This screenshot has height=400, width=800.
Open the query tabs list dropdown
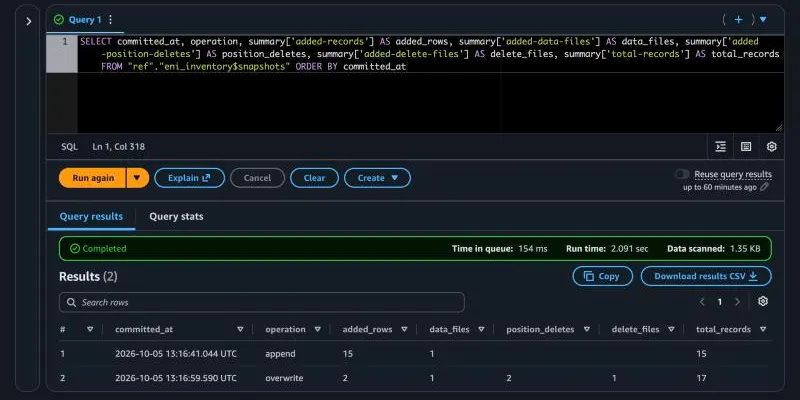pyautogui.click(x=763, y=20)
